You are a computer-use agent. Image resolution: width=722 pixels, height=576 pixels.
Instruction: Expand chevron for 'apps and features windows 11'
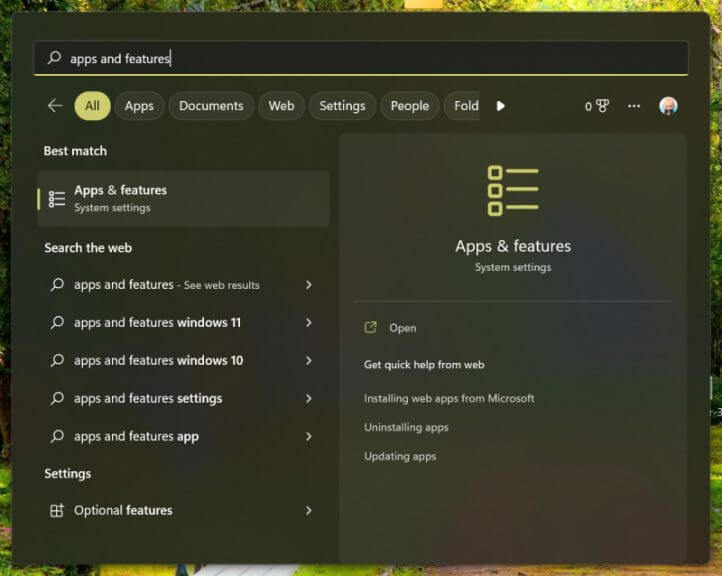(309, 323)
